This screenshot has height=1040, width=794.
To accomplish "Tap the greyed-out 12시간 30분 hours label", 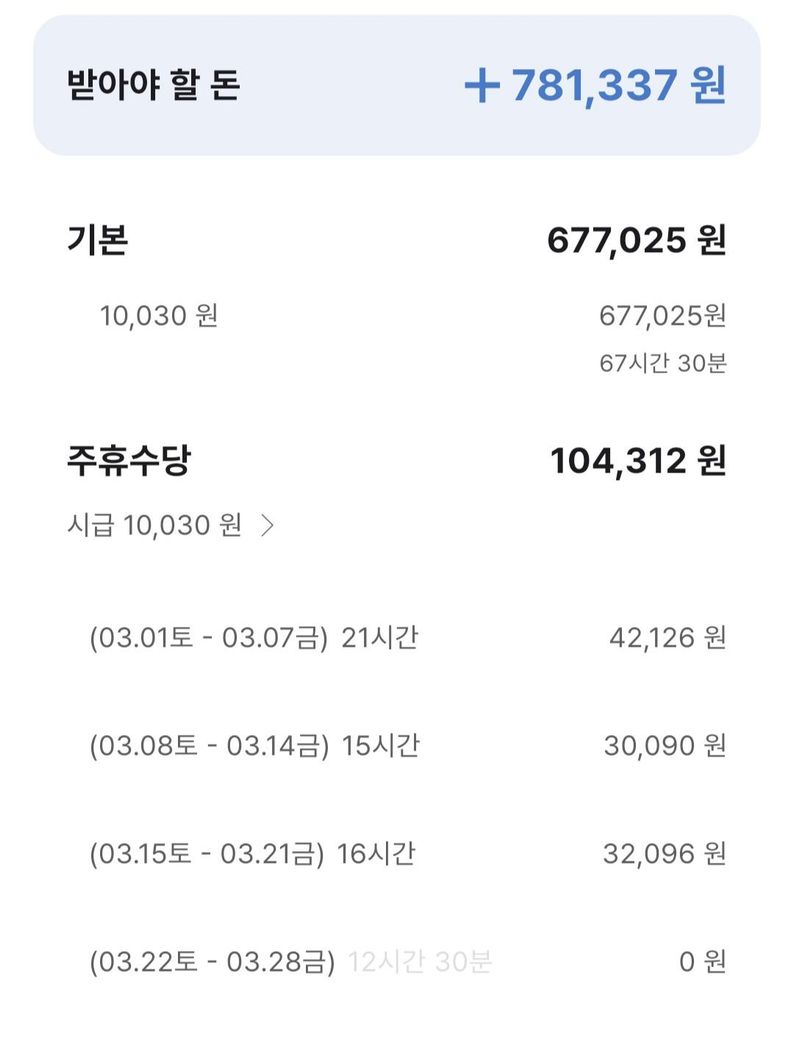I will click(x=420, y=962).
